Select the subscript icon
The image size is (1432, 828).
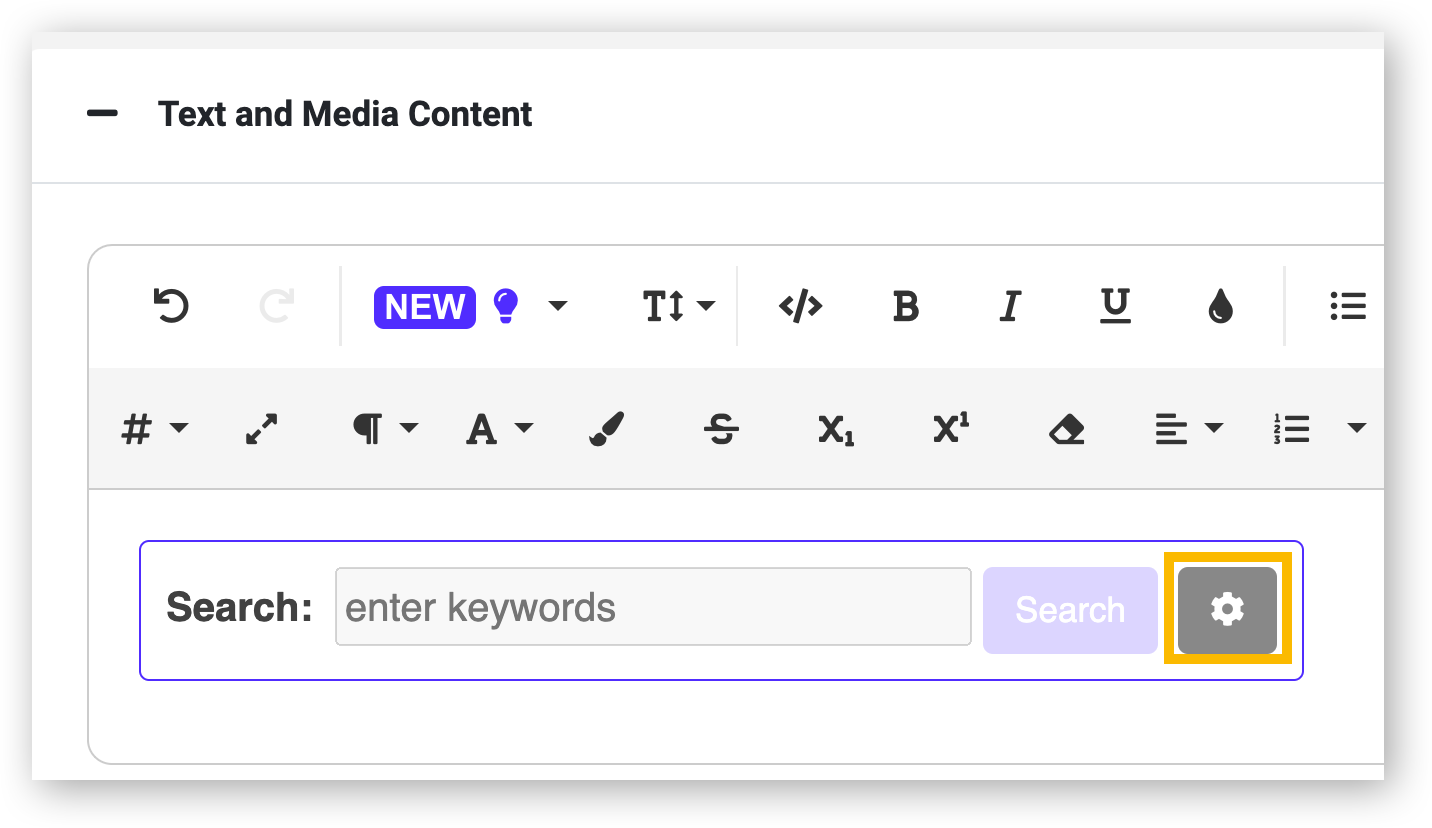coord(836,430)
